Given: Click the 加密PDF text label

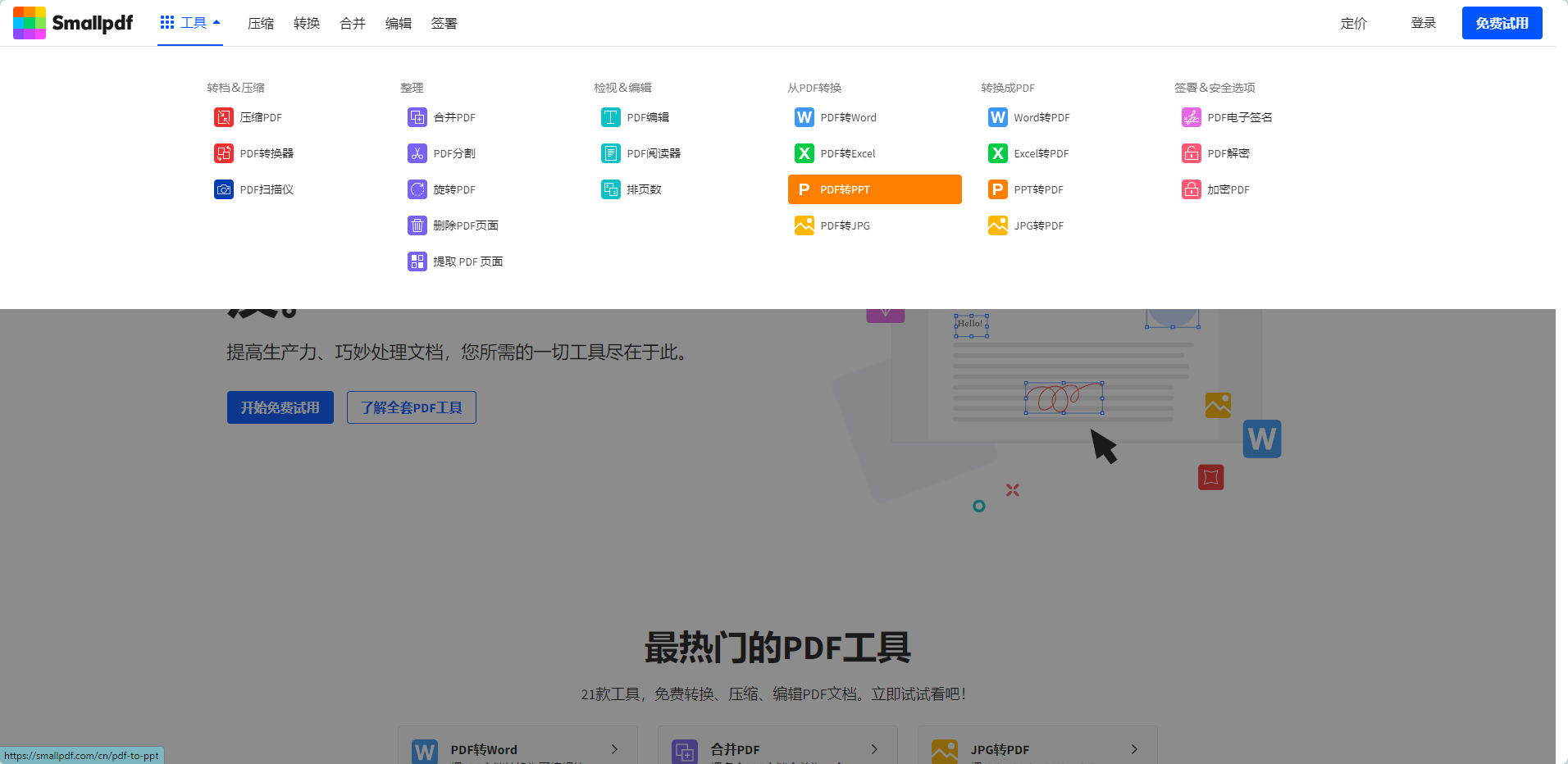Looking at the screenshot, I should pos(1228,189).
